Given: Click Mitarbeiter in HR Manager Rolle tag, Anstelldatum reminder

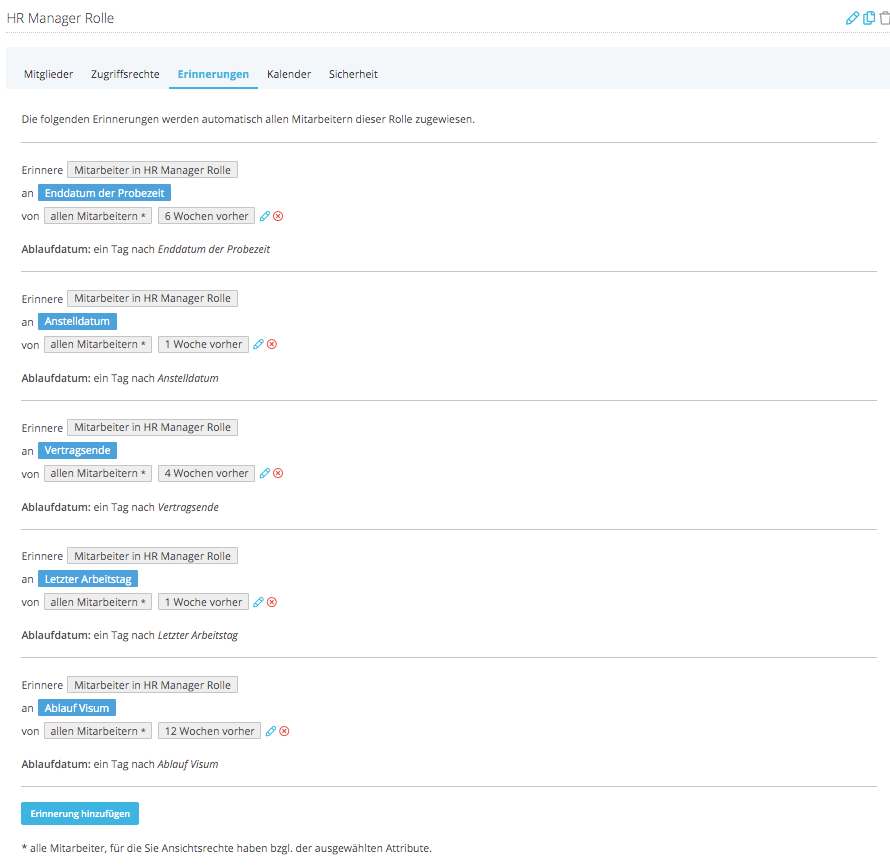Looking at the screenshot, I should point(152,299).
